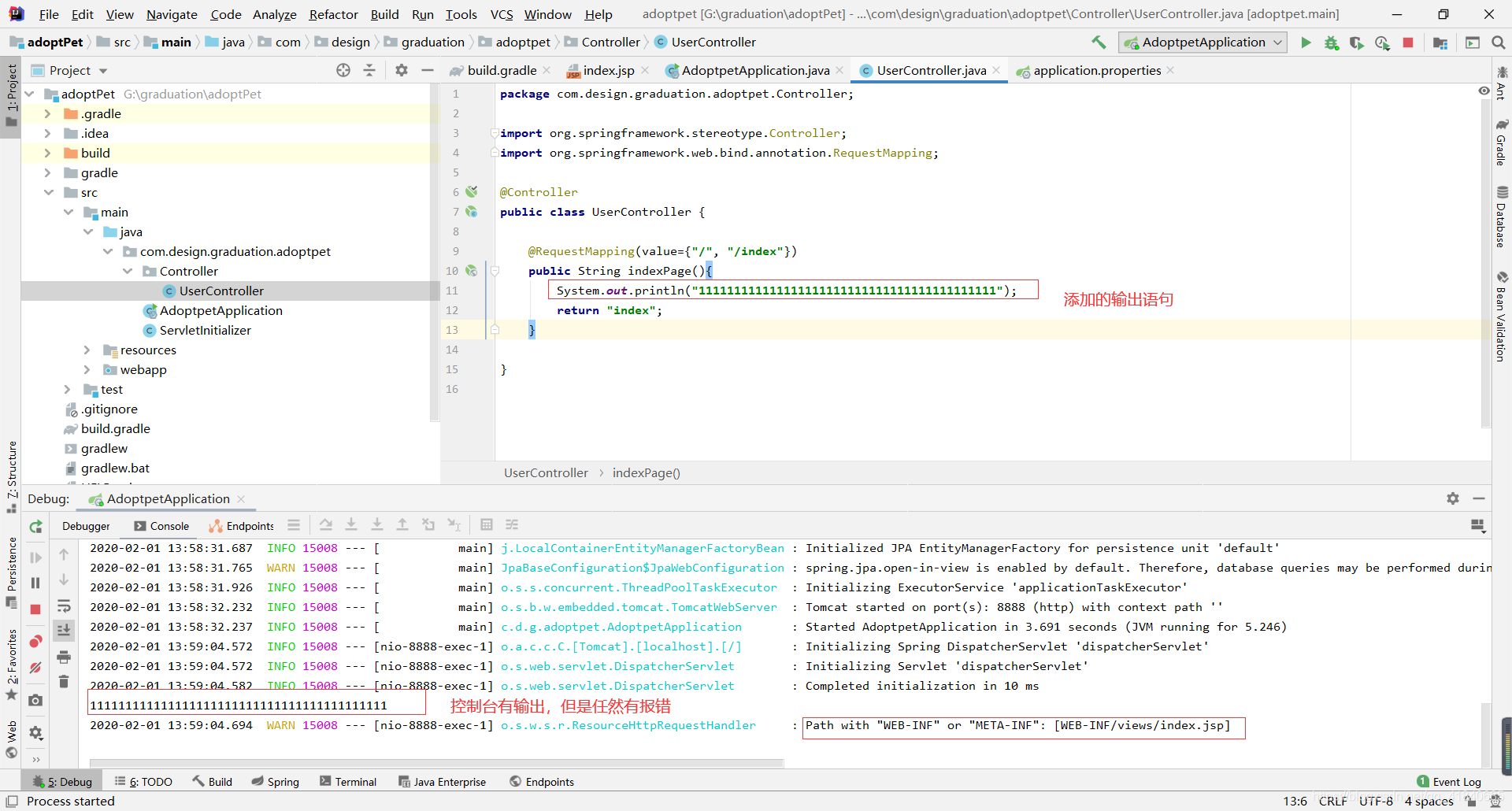Resume program in debug sidebar
Screen dimensions: 1512x811
click(x=35, y=557)
